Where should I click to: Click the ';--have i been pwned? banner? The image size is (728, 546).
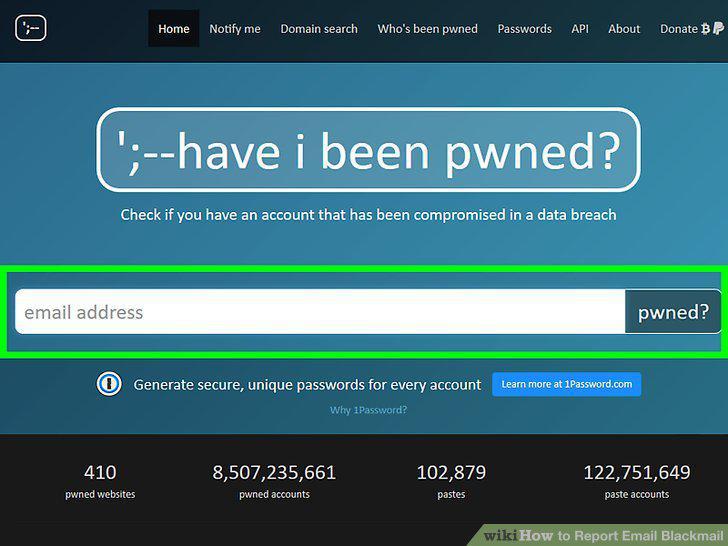coord(369,150)
